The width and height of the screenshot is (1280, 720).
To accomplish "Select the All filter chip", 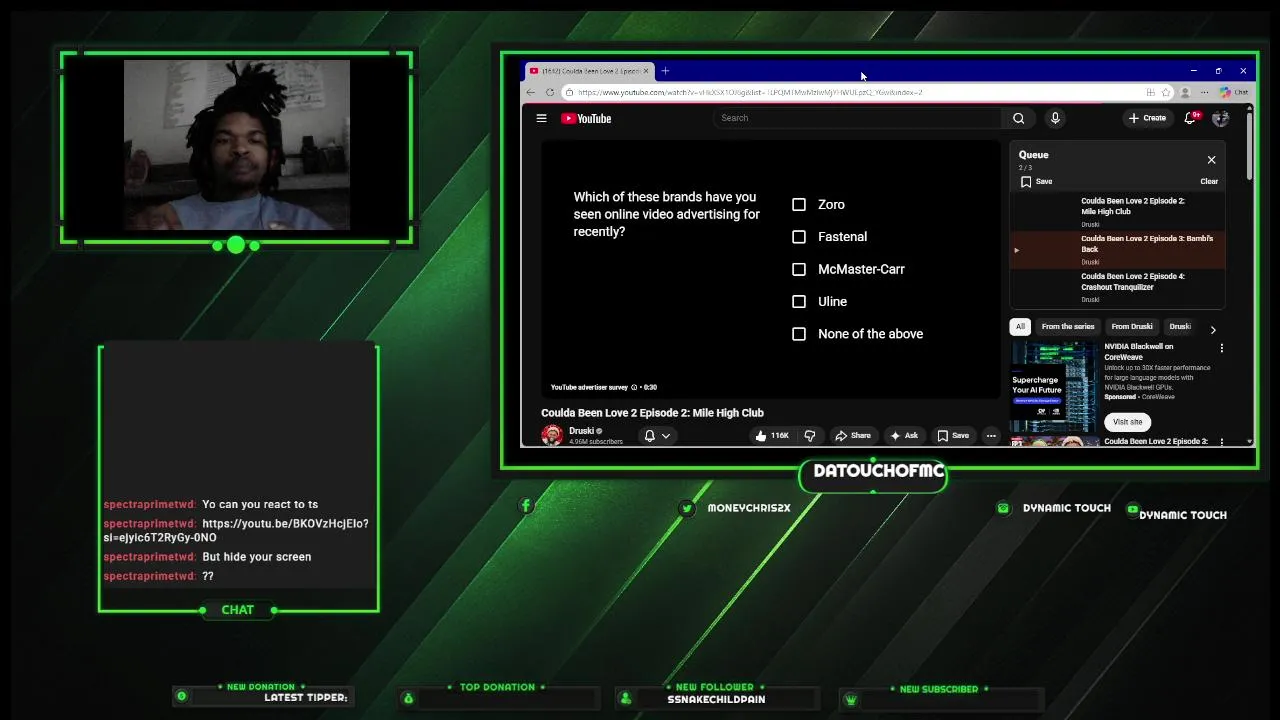I will (1020, 327).
